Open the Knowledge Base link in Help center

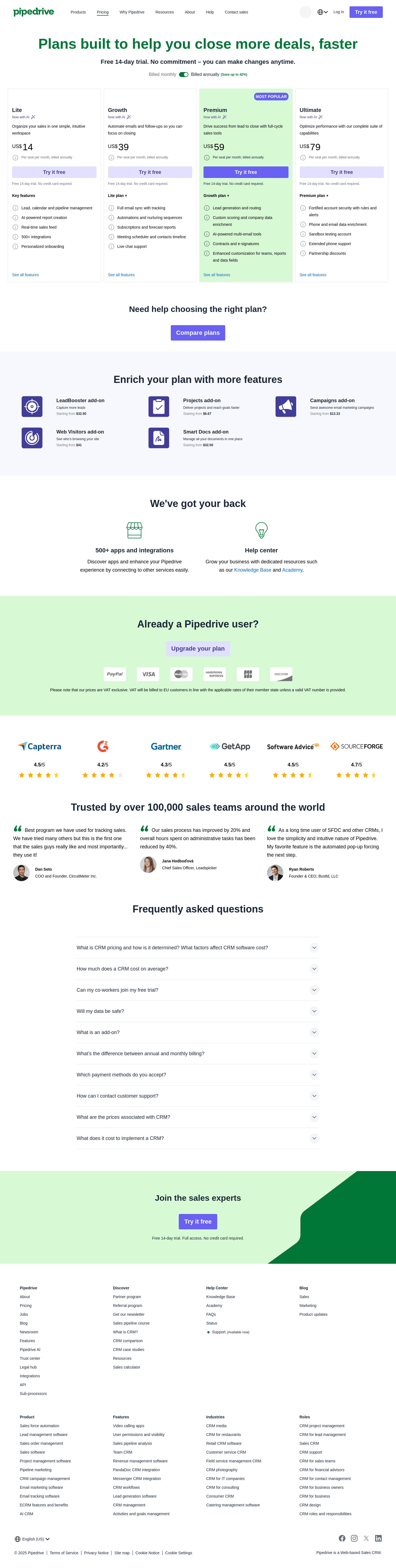[x=252, y=570]
